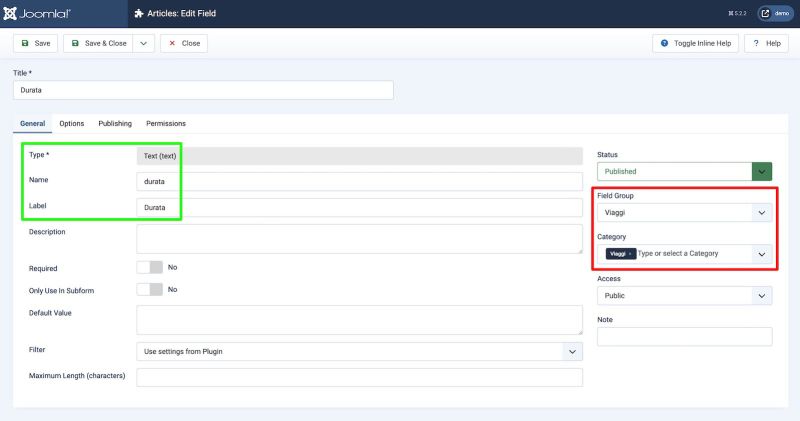The image size is (800, 421).
Task: Expand the Save & Close dropdown arrow
Action: 143,44
